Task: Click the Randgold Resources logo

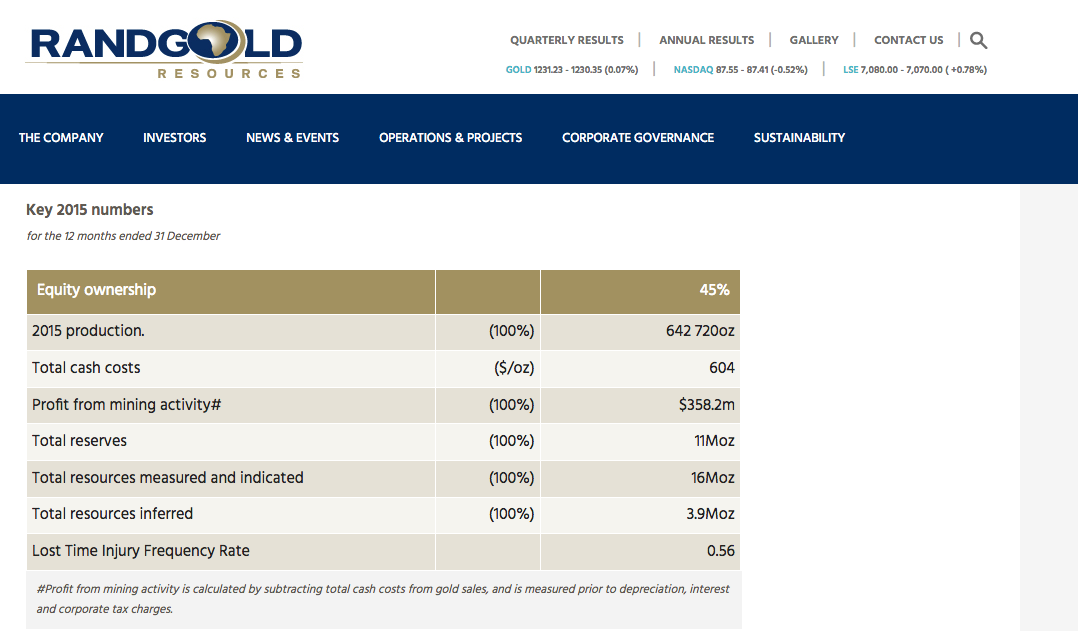Action: [164, 49]
